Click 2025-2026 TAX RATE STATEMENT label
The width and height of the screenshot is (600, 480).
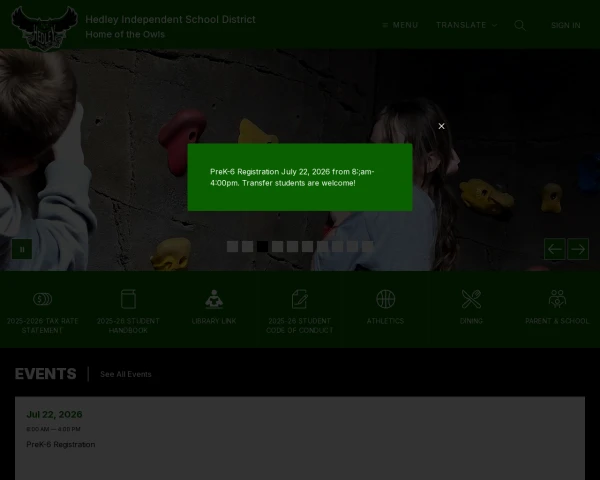click(42, 326)
